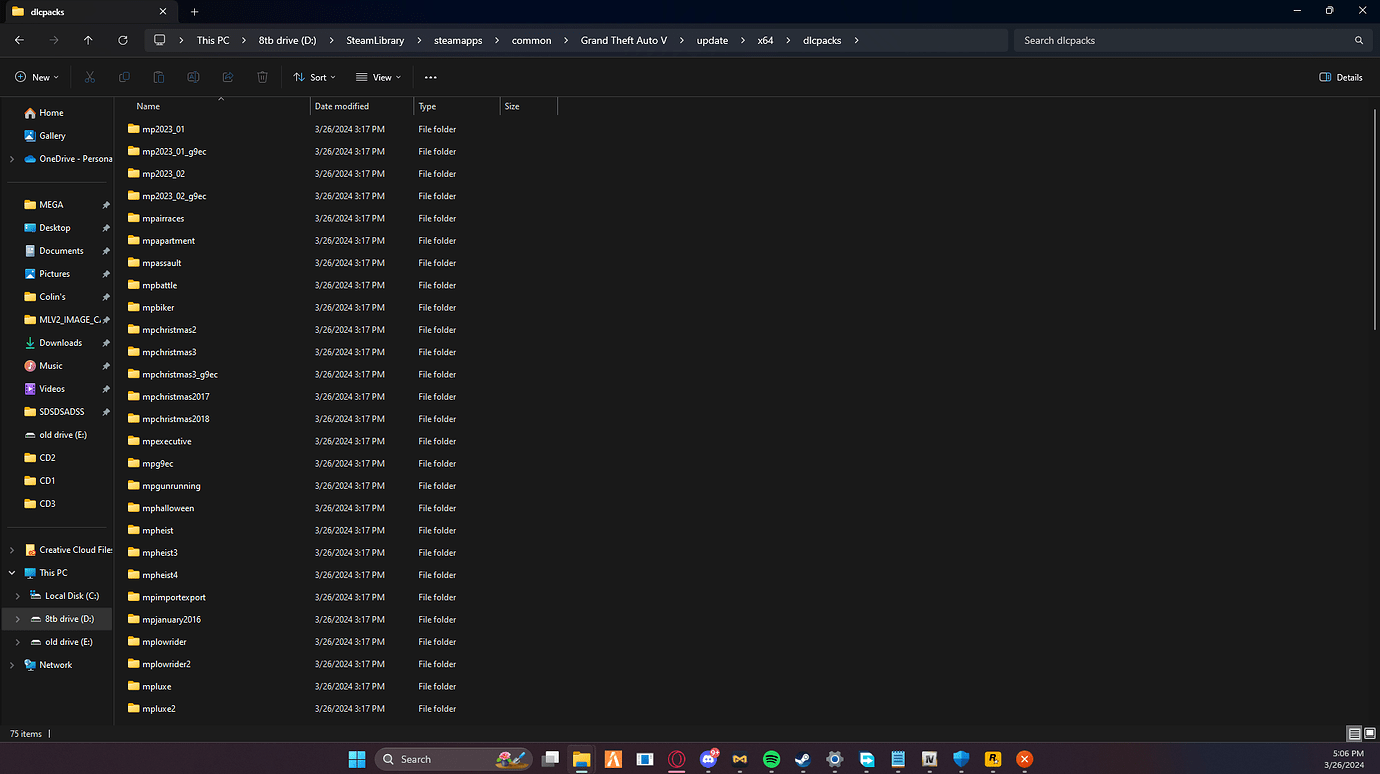Go up one folder level
This screenshot has width=1380, height=774.
pyautogui.click(x=88, y=40)
